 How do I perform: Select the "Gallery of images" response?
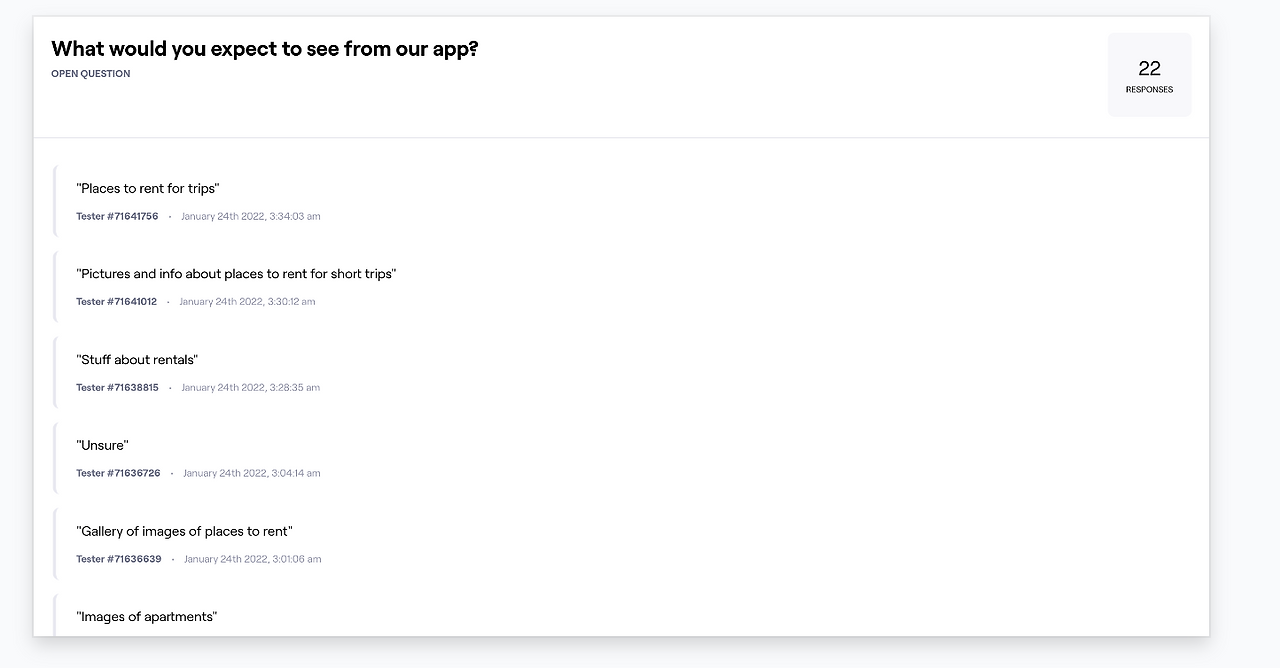(x=185, y=532)
